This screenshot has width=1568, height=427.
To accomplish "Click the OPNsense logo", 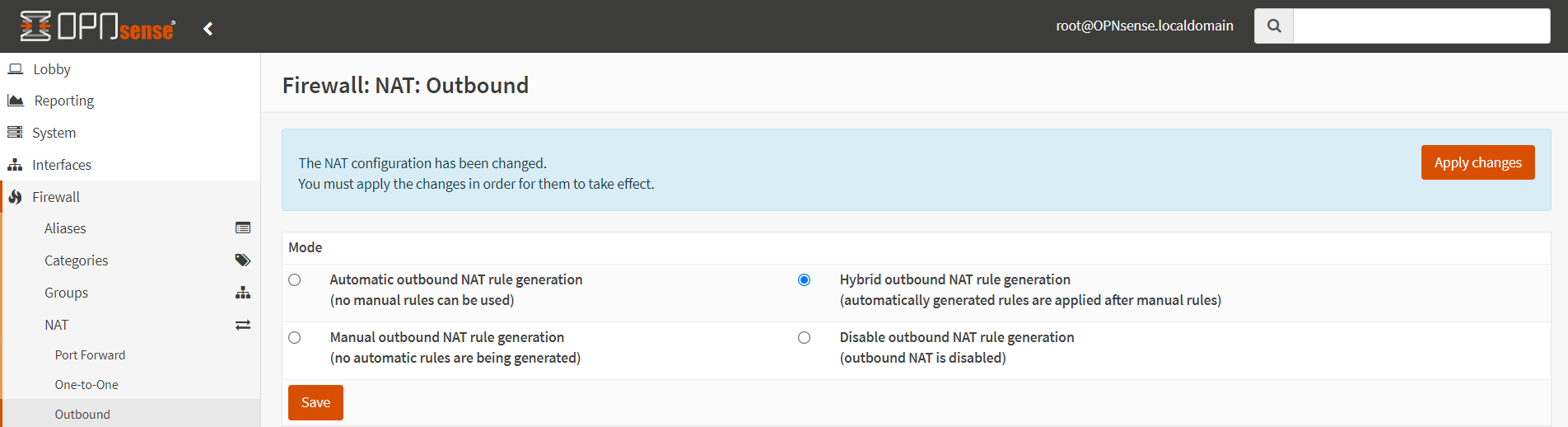I will [x=97, y=26].
